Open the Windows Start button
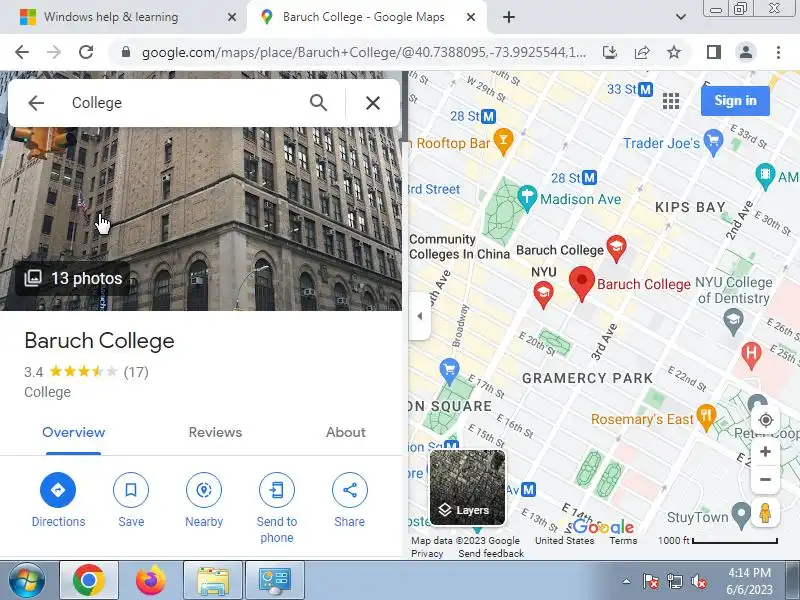The width and height of the screenshot is (800, 600). coord(26,581)
